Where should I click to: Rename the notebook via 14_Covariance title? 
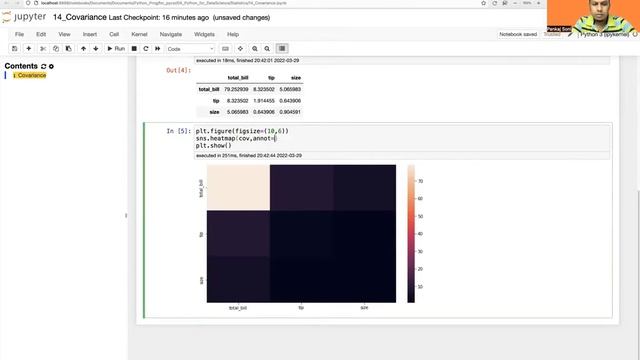click(80, 18)
